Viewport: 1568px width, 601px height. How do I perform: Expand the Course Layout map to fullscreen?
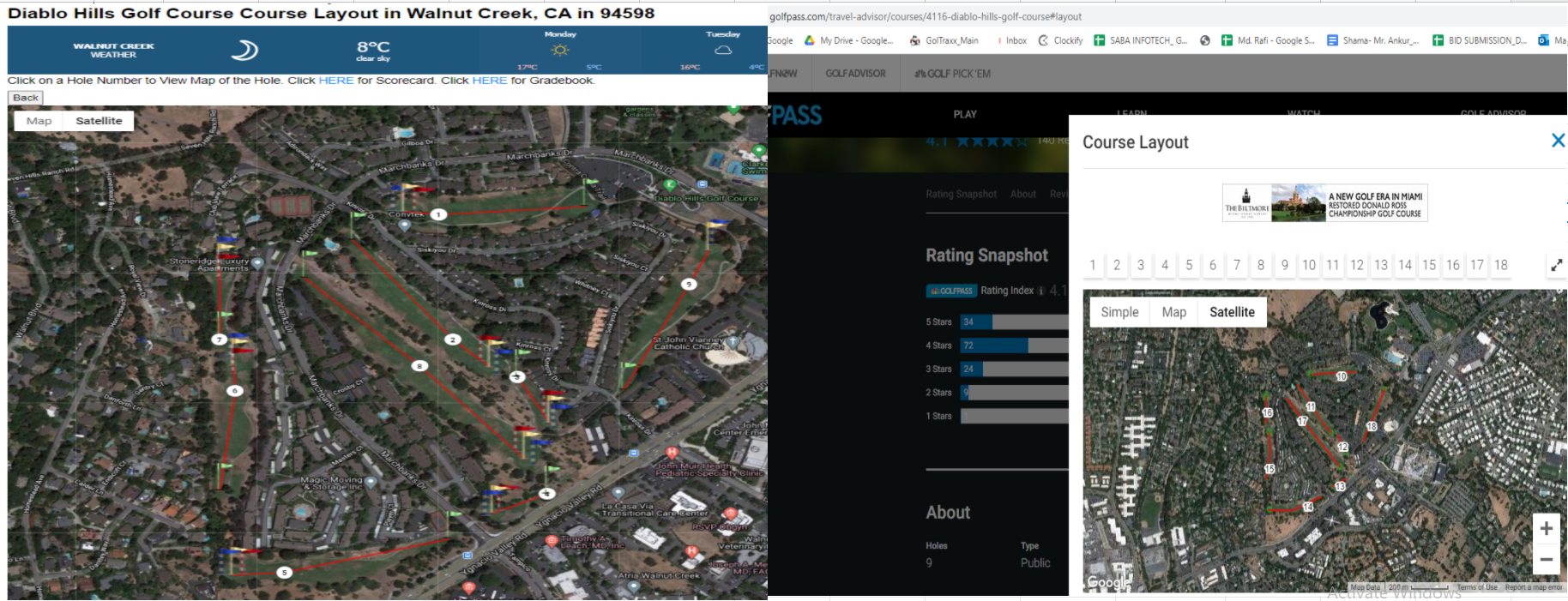(1556, 266)
